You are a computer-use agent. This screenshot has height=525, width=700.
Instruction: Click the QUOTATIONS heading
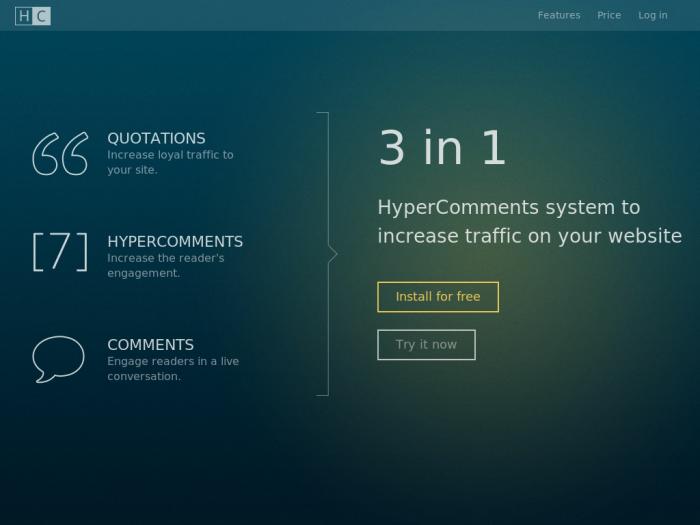tap(156, 138)
